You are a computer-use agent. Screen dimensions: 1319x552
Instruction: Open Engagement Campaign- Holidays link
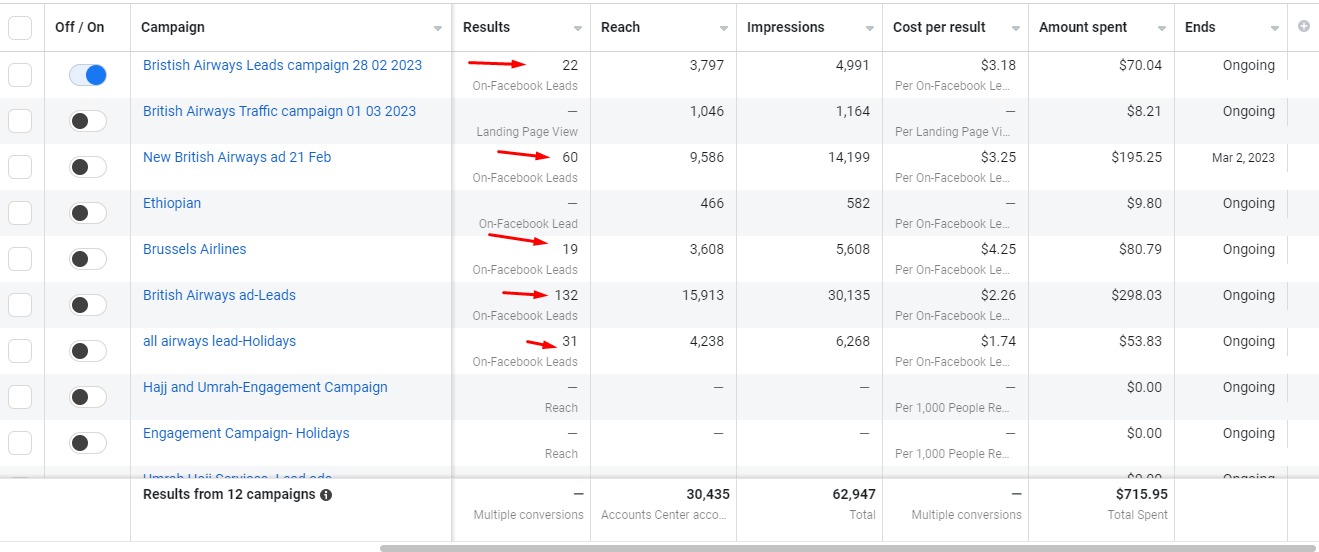(246, 433)
